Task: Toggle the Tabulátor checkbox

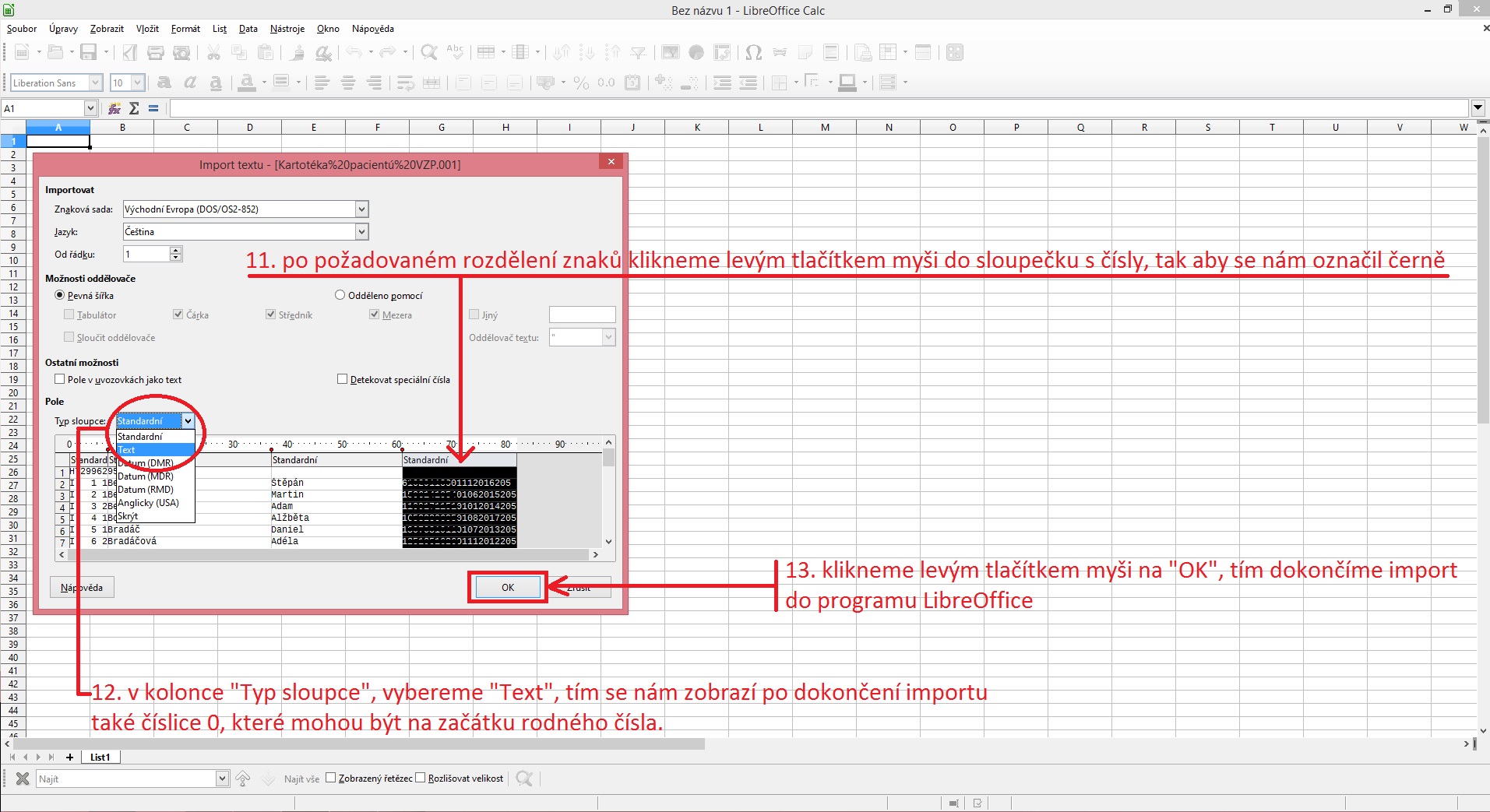Action: 69,315
